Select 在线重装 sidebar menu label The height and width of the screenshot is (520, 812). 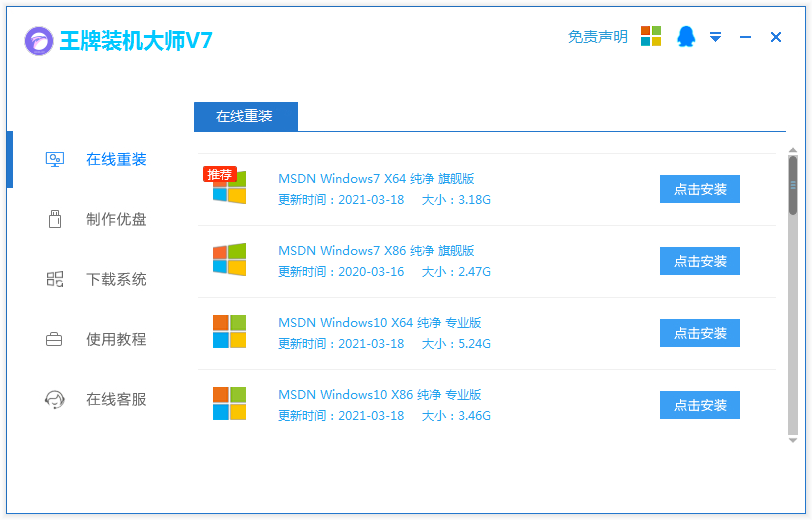(117, 160)
